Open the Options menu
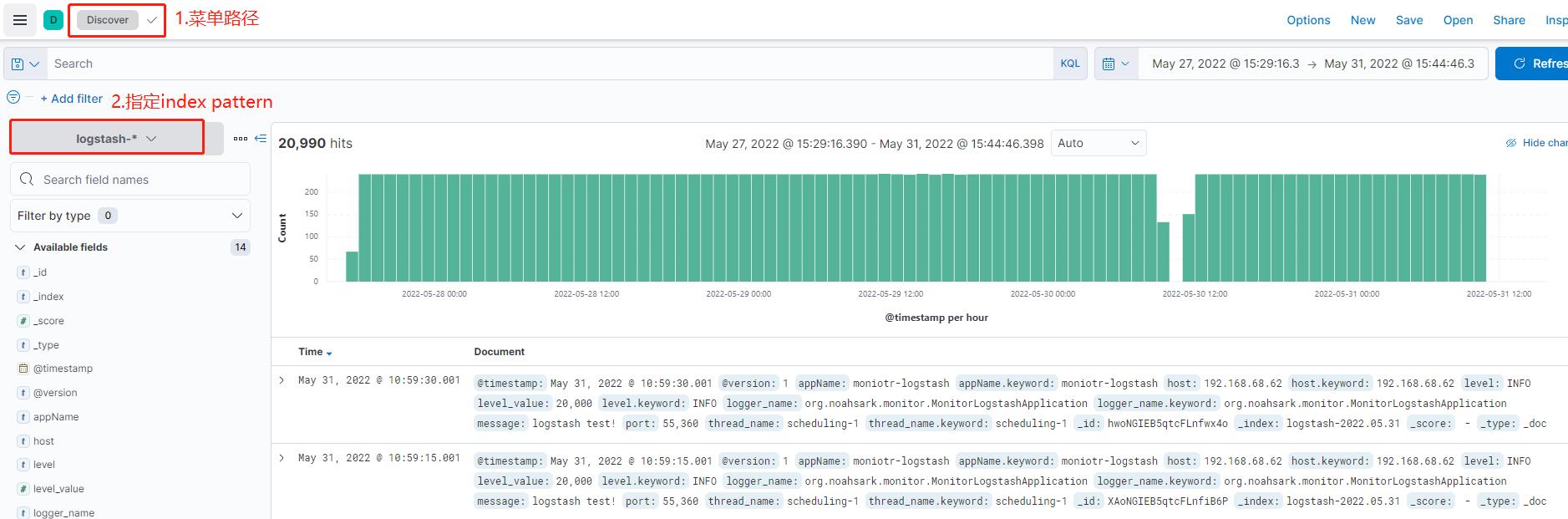This screenshot has width=1568, height=519. [1308, 20]
